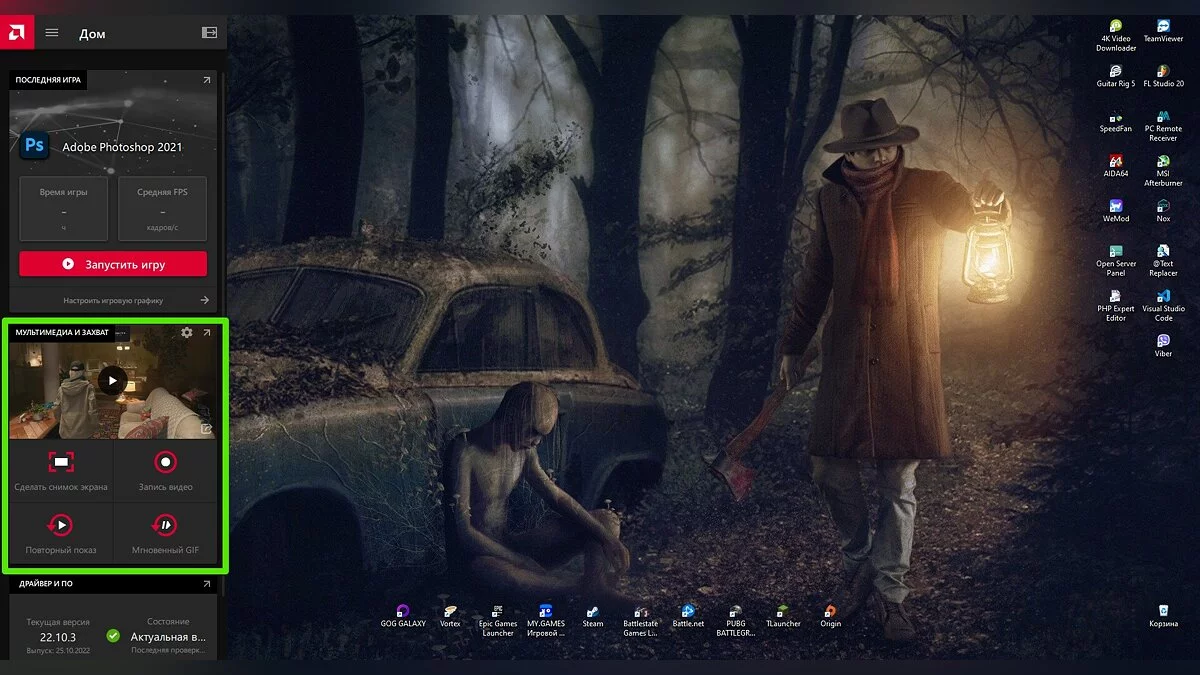Image resolution: width=1200 pixels, height=675 pixels.
Task: Select PHP Expert Editor desktop icon
Action: point(1116,306)
